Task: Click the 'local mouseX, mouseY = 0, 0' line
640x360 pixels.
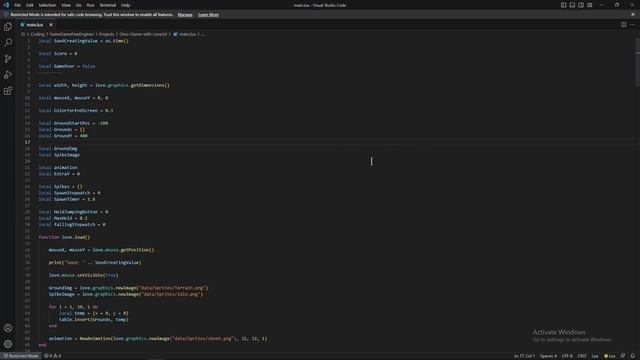Action: click(73, 98)
